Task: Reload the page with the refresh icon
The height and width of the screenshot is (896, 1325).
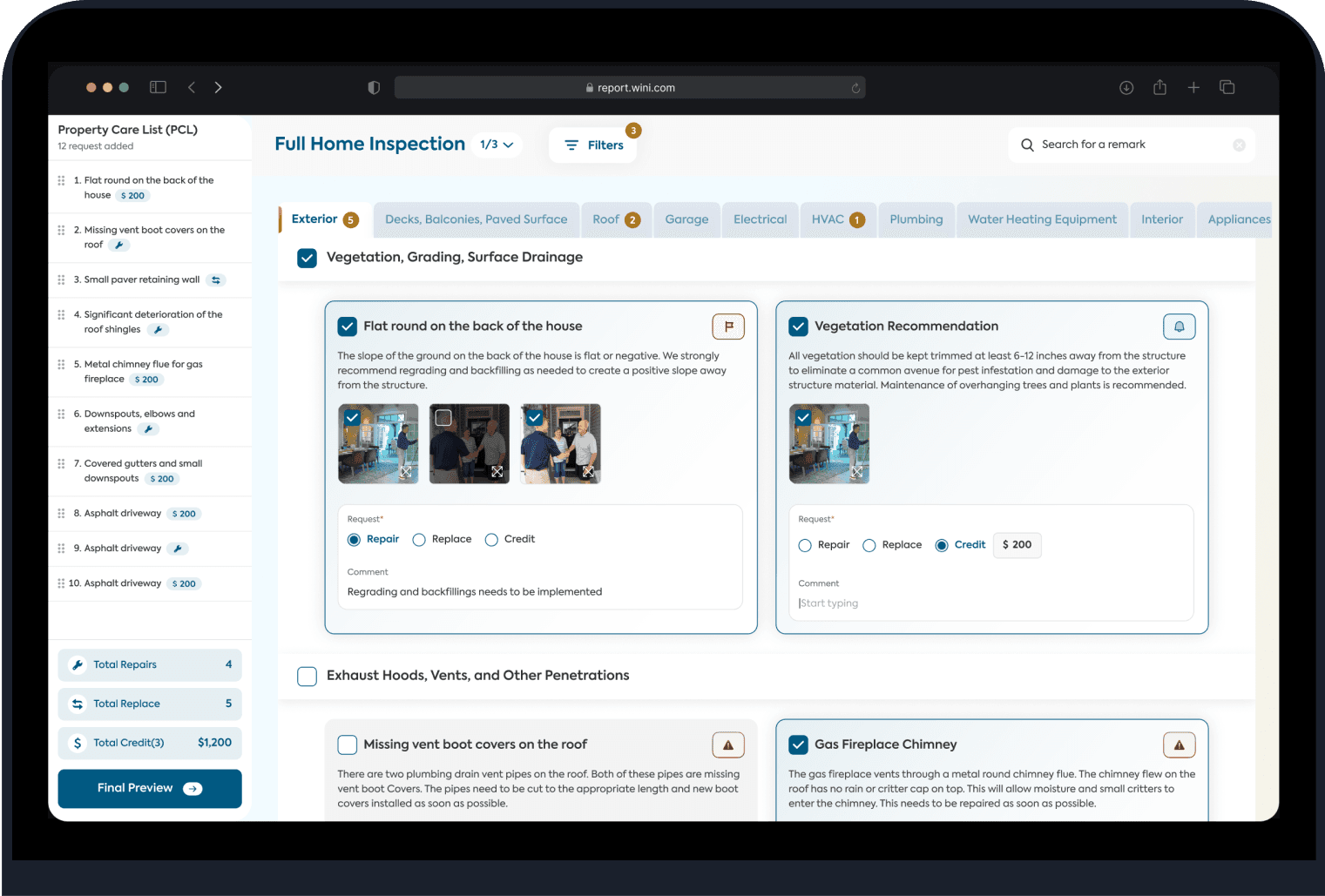Action: (855, 88)
